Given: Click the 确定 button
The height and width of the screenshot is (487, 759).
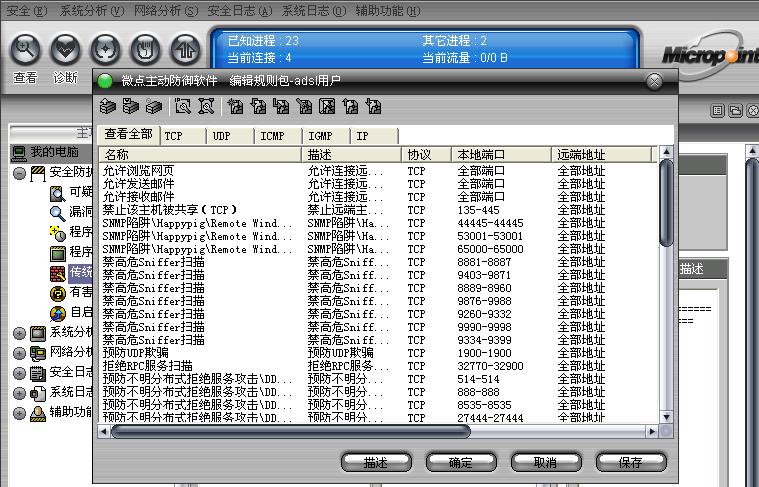Looking at the screenshot, I should (461, 462).
